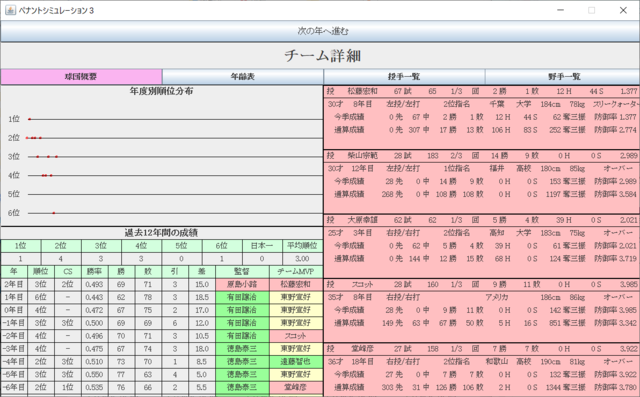Click the CS column header
640x397 pixels.
coord(67,272)
